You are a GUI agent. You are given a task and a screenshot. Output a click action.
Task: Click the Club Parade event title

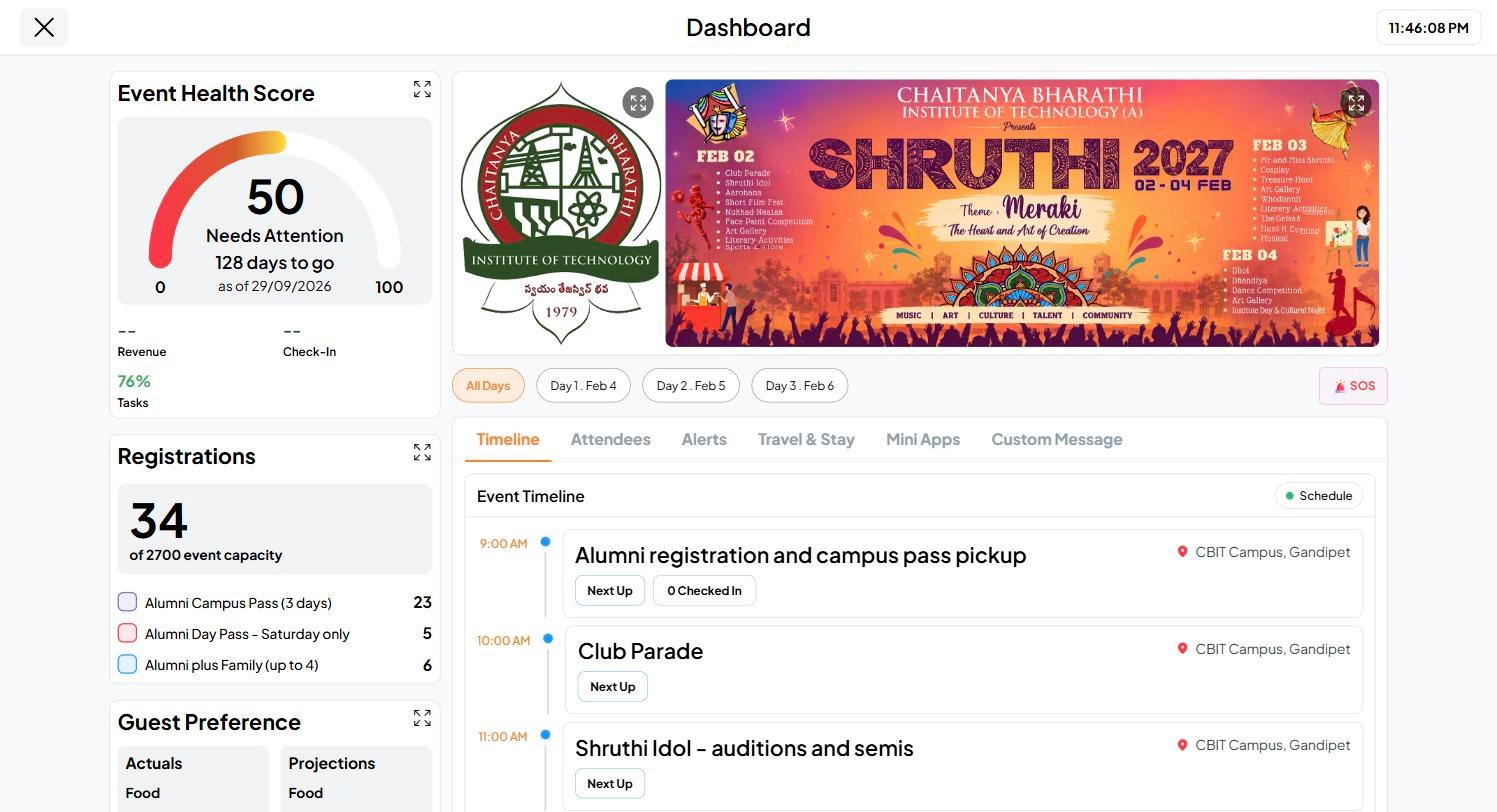(x=640, y=652)
